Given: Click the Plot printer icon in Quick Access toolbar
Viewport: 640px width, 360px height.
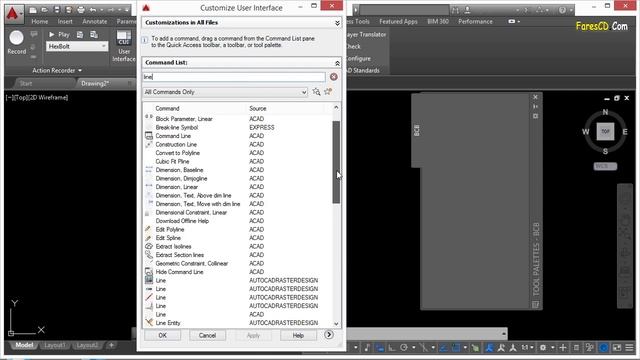Looking at the screenshot, I should (81, 10).
